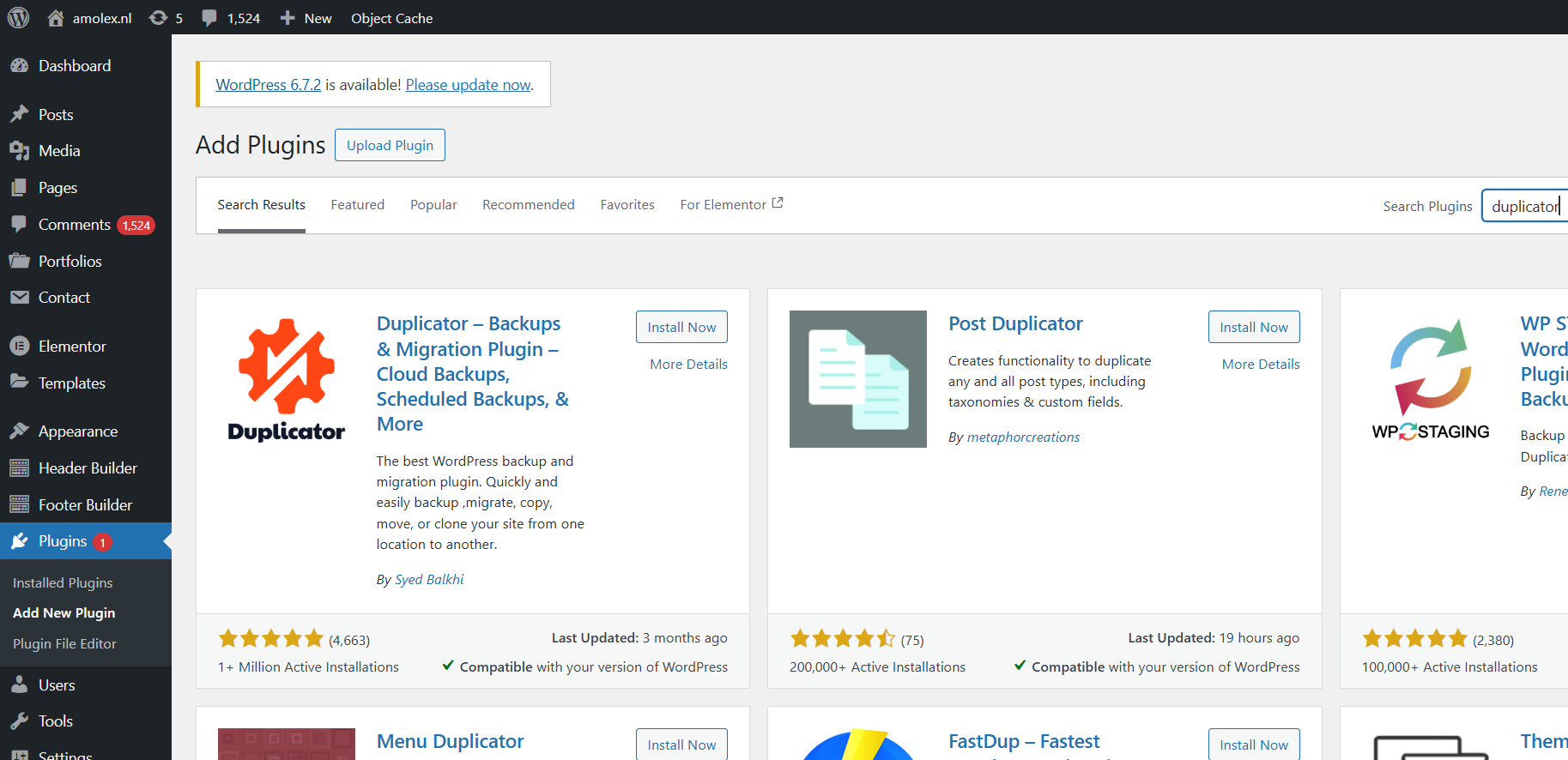Open Plugin File Editor submenu

(x=64, y=643)
